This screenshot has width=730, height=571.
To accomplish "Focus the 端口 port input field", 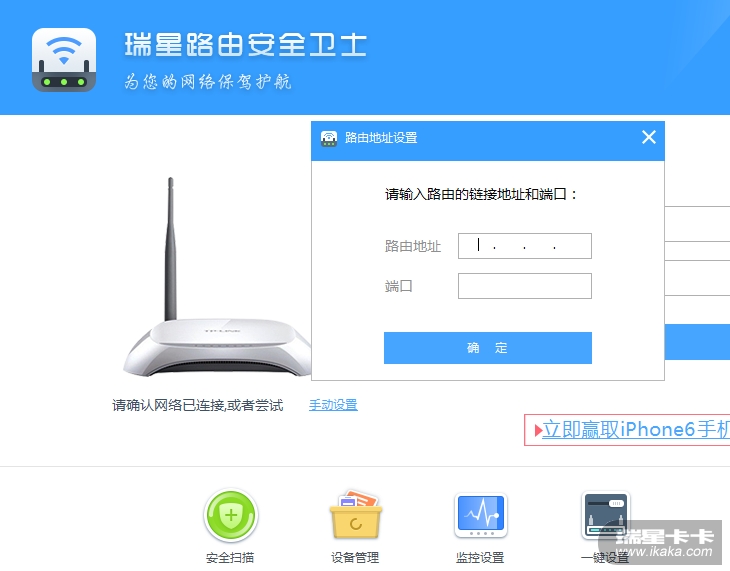I will pos(525,286).
